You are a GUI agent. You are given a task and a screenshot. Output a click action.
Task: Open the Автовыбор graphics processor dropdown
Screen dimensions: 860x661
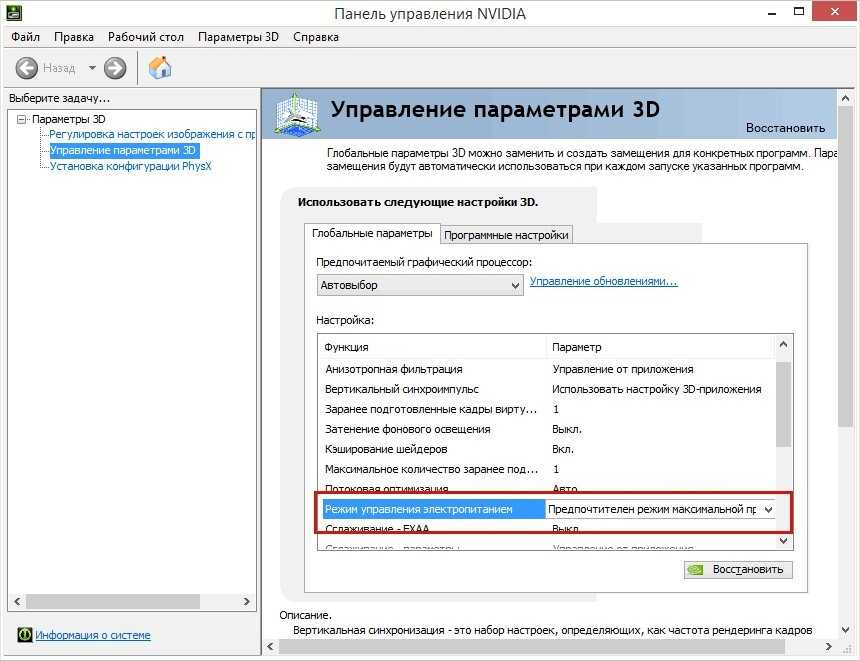point(420,285)
